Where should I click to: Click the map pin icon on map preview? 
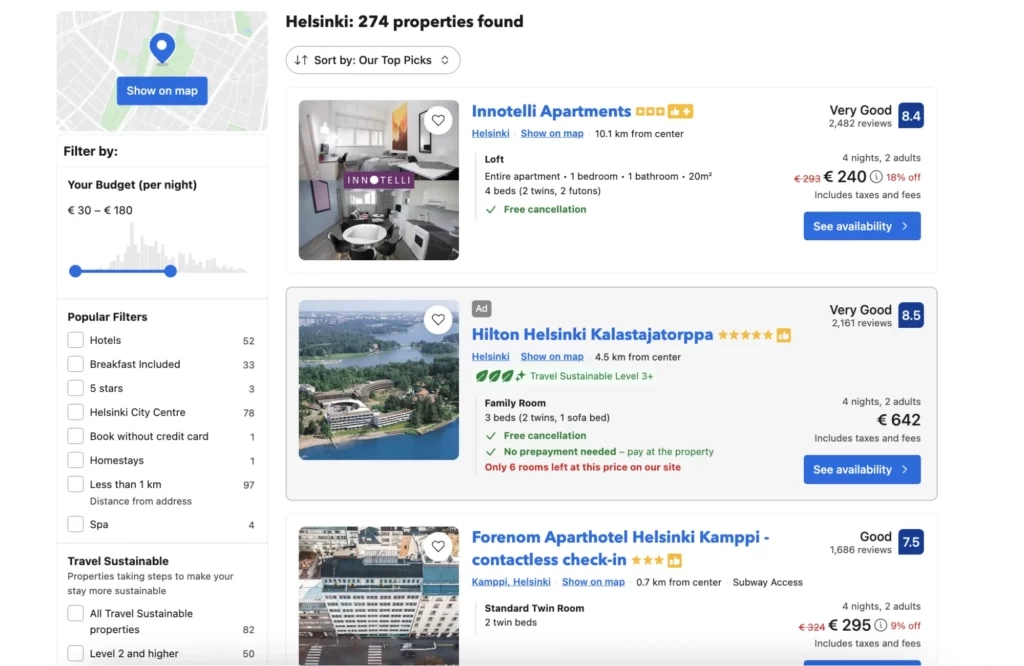pyautogui.click(x=162, y=48)
